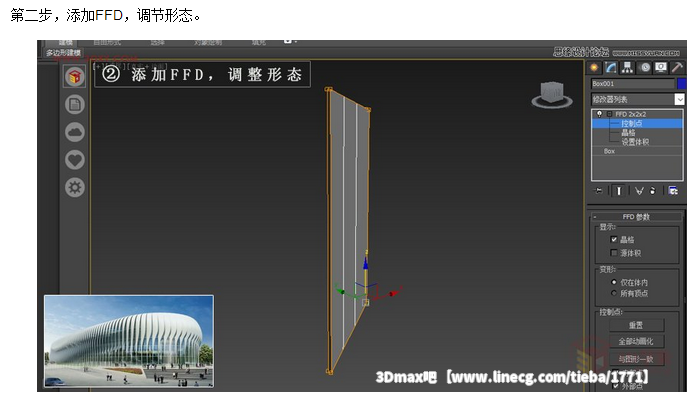Click the 全部动画化 button
Image resolution: width=688 pixels, height=396 pixels.
click(636, 341)
